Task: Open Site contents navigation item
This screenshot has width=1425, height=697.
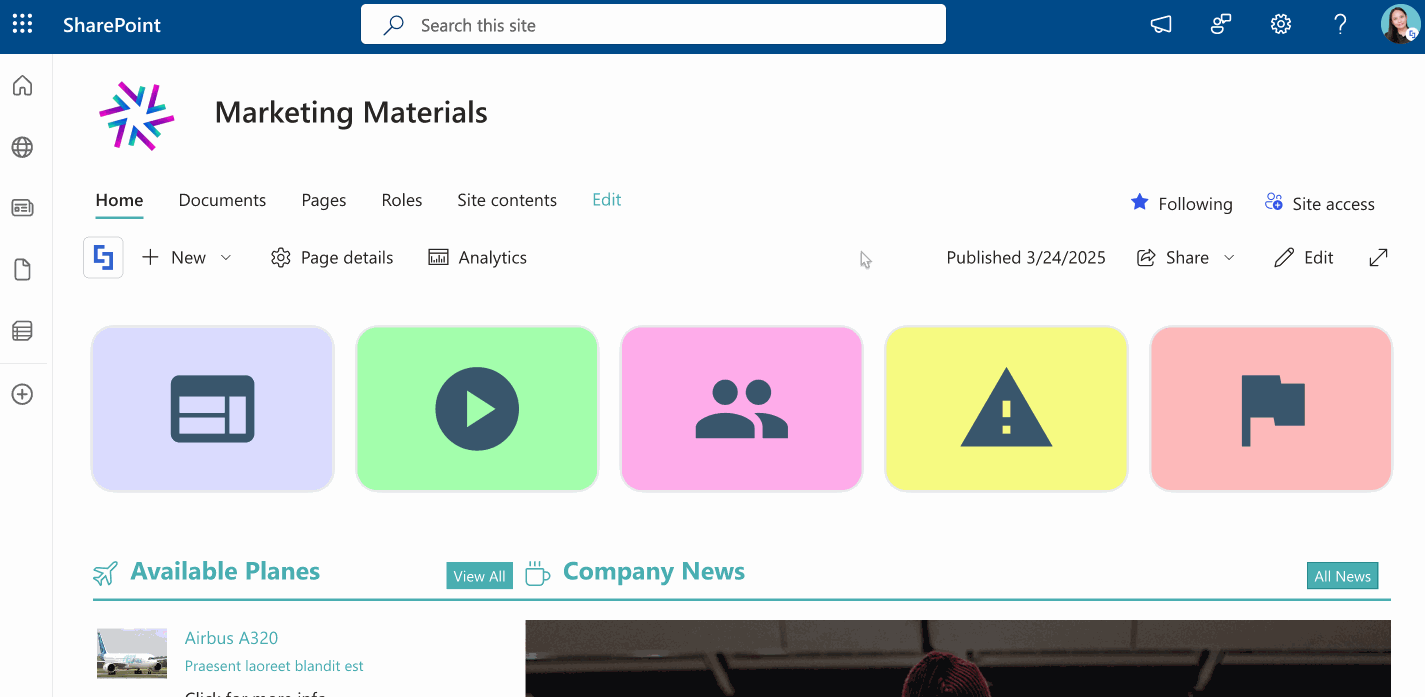Action: 507,200
